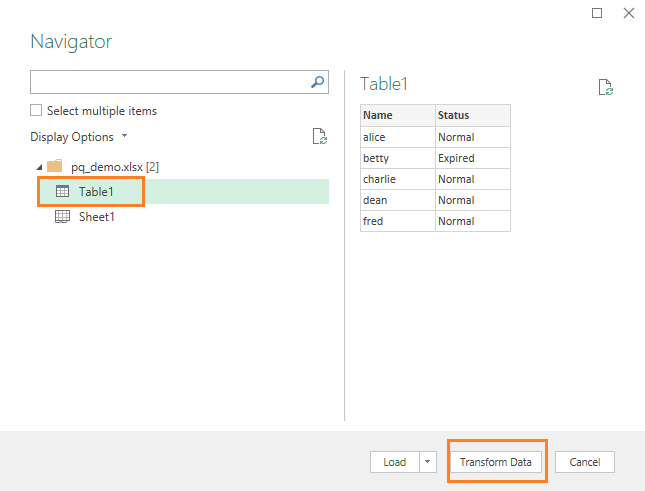This screenshot has height=491, width=645.
Task: Select the Name column header
Action: tap(397, 115)
